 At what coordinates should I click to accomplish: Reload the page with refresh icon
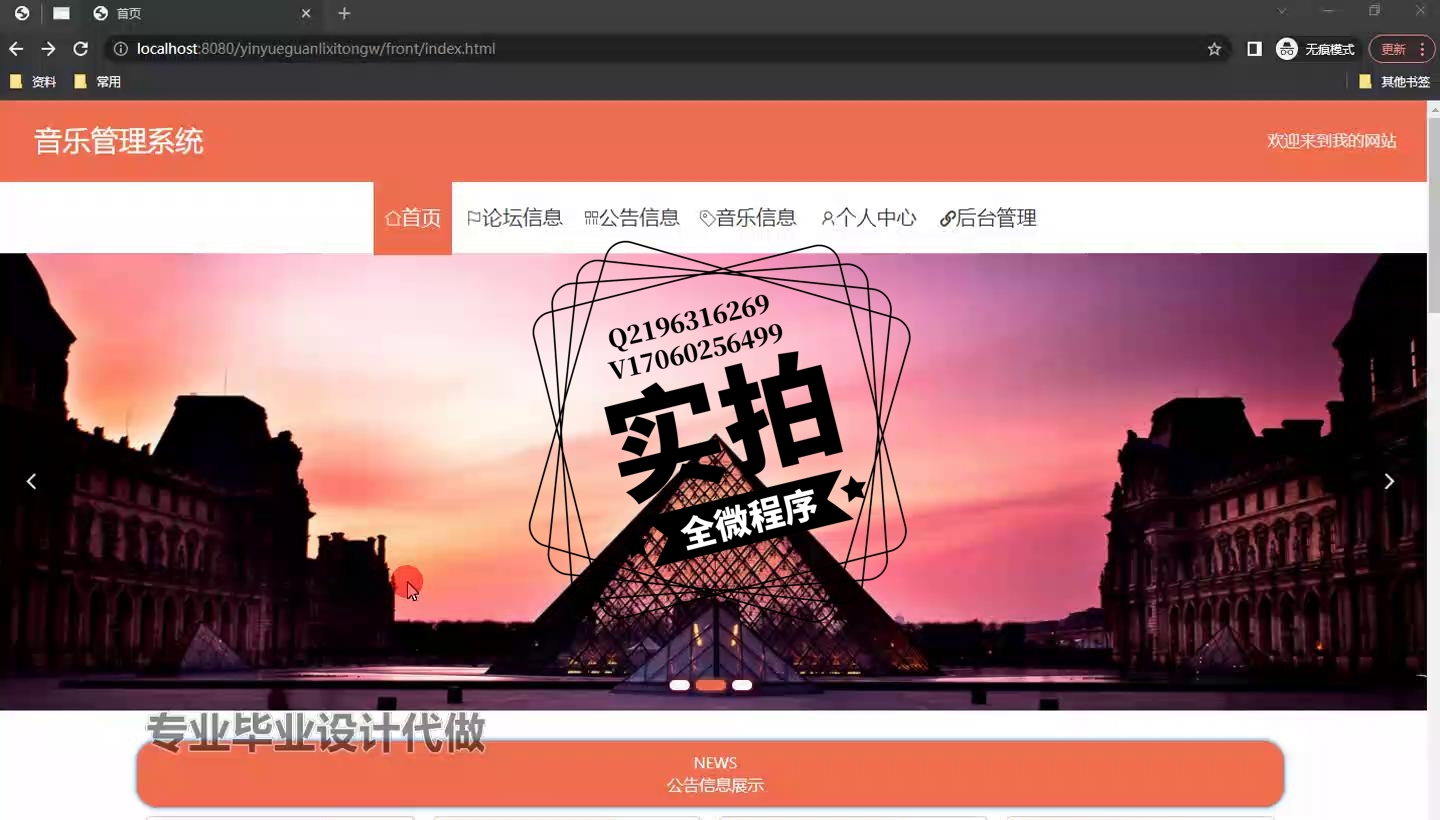coord(81,49)
